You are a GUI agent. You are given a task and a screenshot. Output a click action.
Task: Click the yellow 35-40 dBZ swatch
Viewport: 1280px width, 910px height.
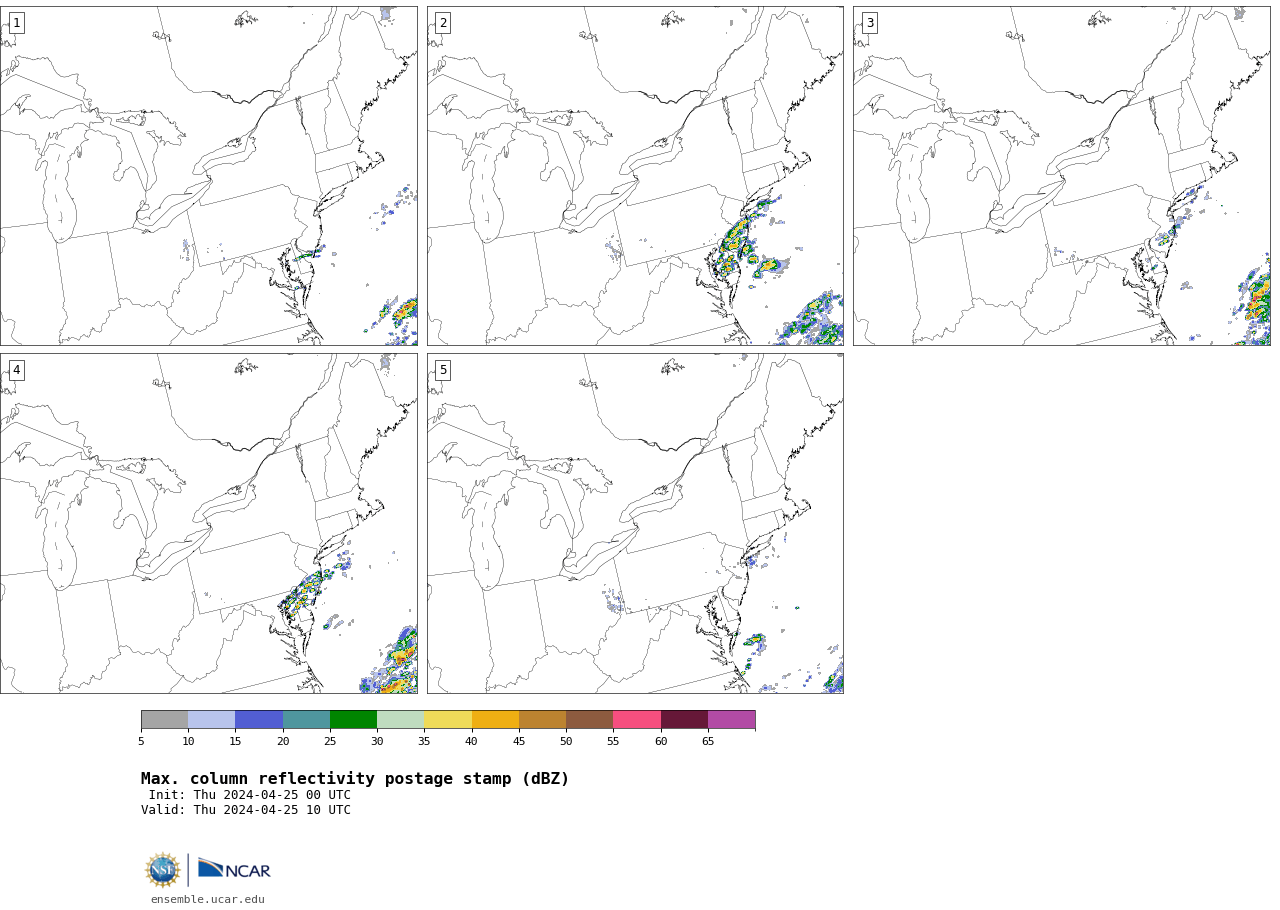(x=448, y=720)
